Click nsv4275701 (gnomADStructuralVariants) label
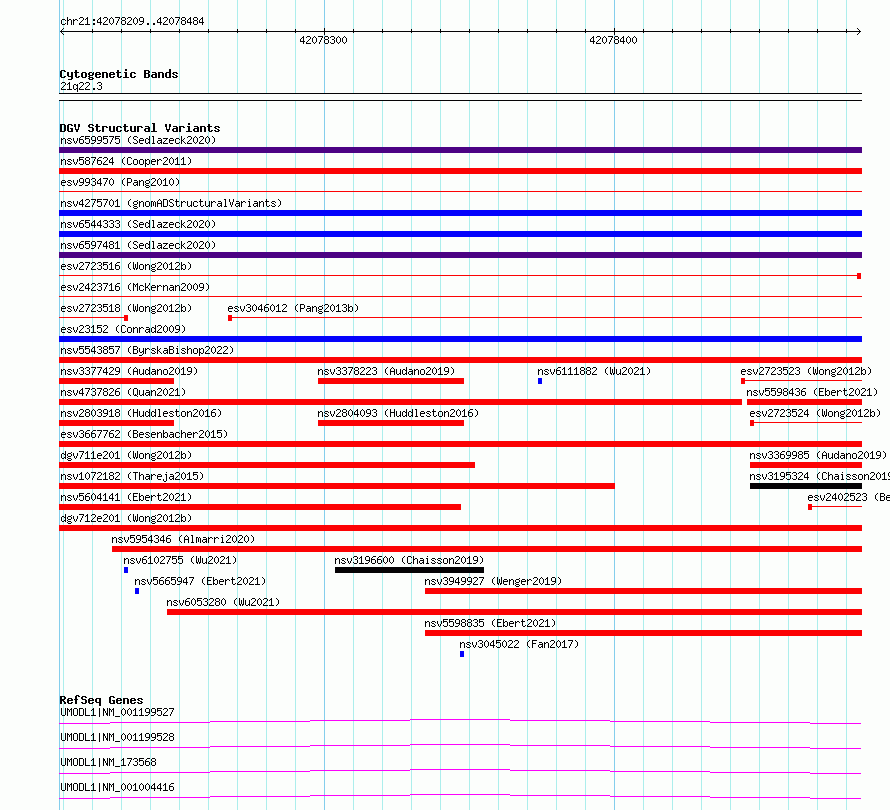Screen dimensions: 890x810 click(171, 203)
